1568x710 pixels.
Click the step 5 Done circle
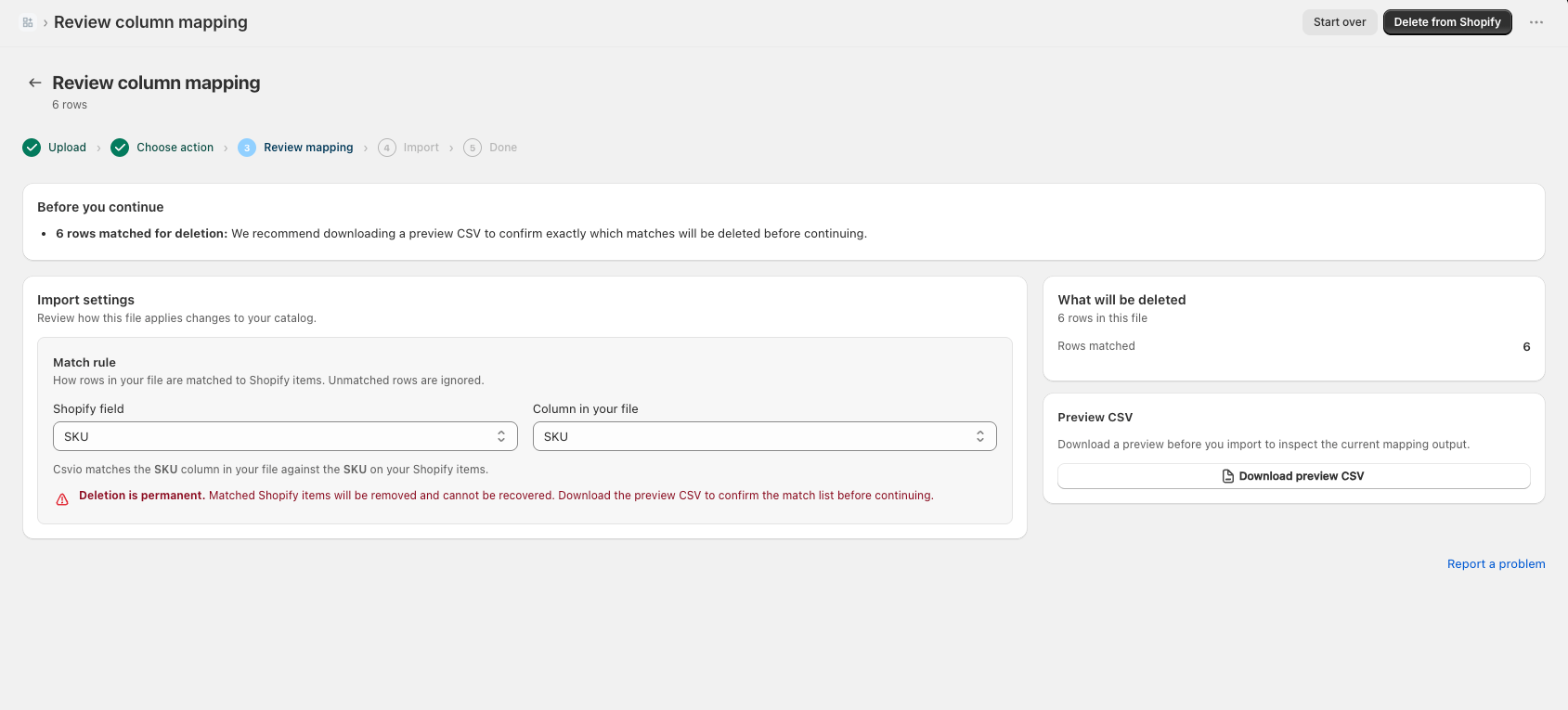[x=472, y=148]
